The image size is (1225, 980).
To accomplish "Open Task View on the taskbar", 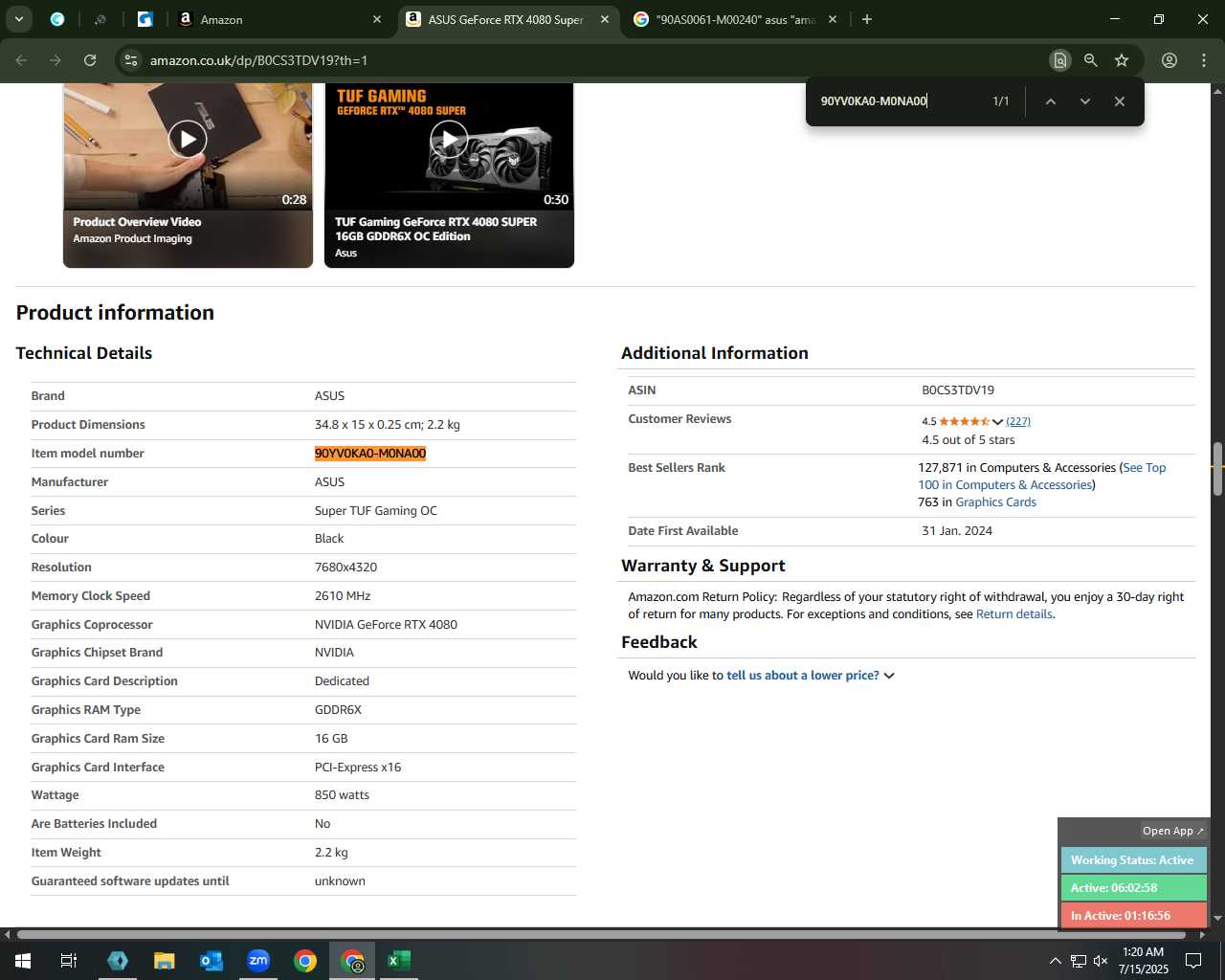I will 69,961.
